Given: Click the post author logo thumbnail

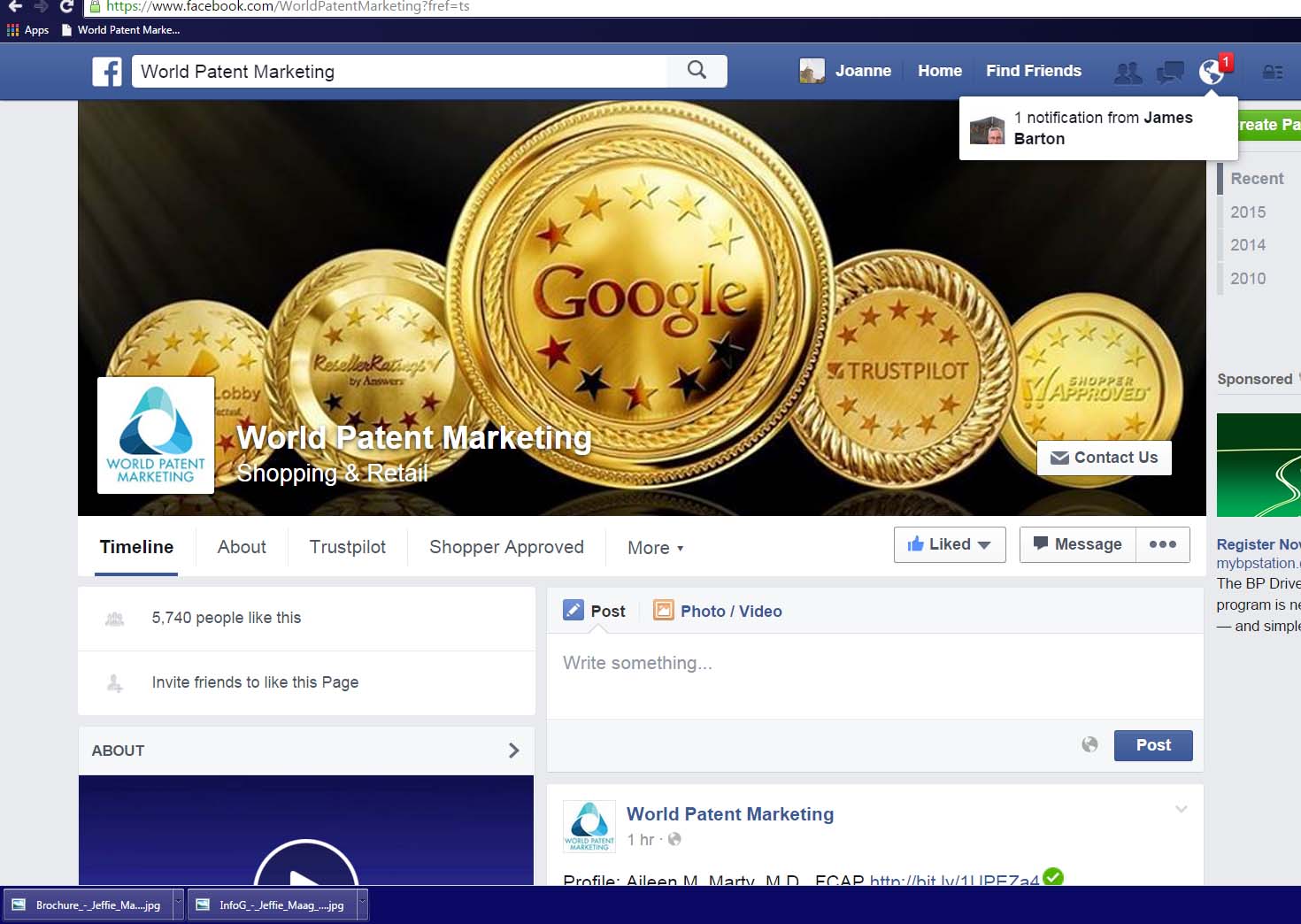Looking at the screenshot, I should [x=589, y=827].
